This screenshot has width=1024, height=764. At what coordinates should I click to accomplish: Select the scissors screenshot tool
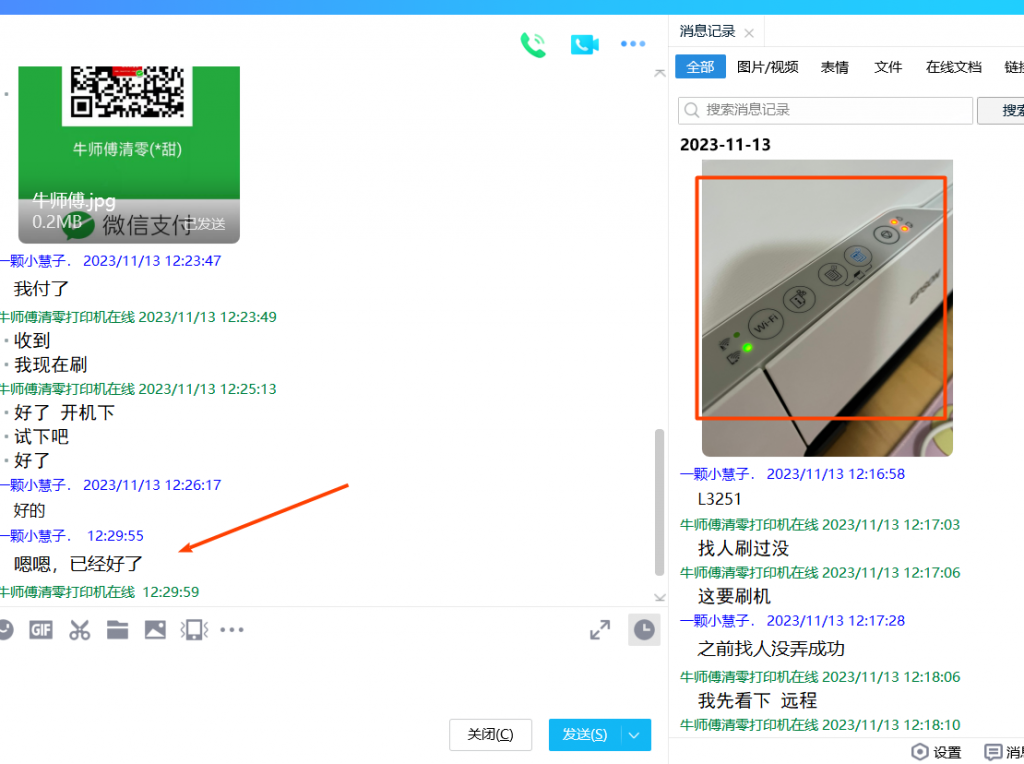[x=80, y=630]
